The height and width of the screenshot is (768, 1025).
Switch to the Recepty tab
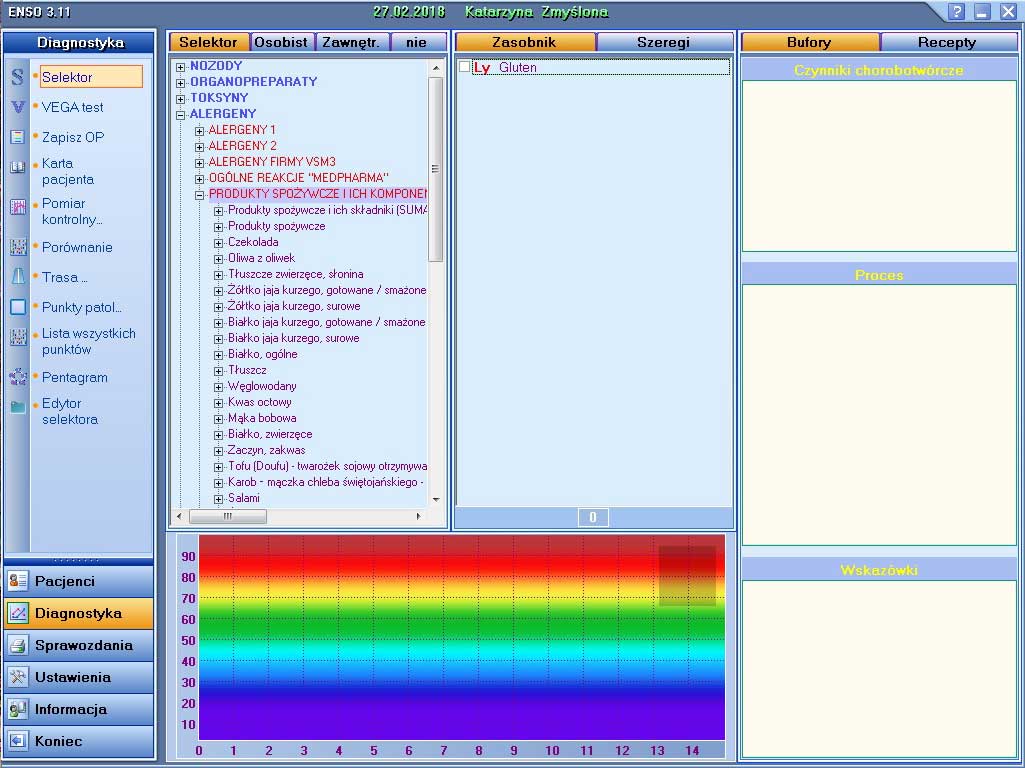[946, 42]
